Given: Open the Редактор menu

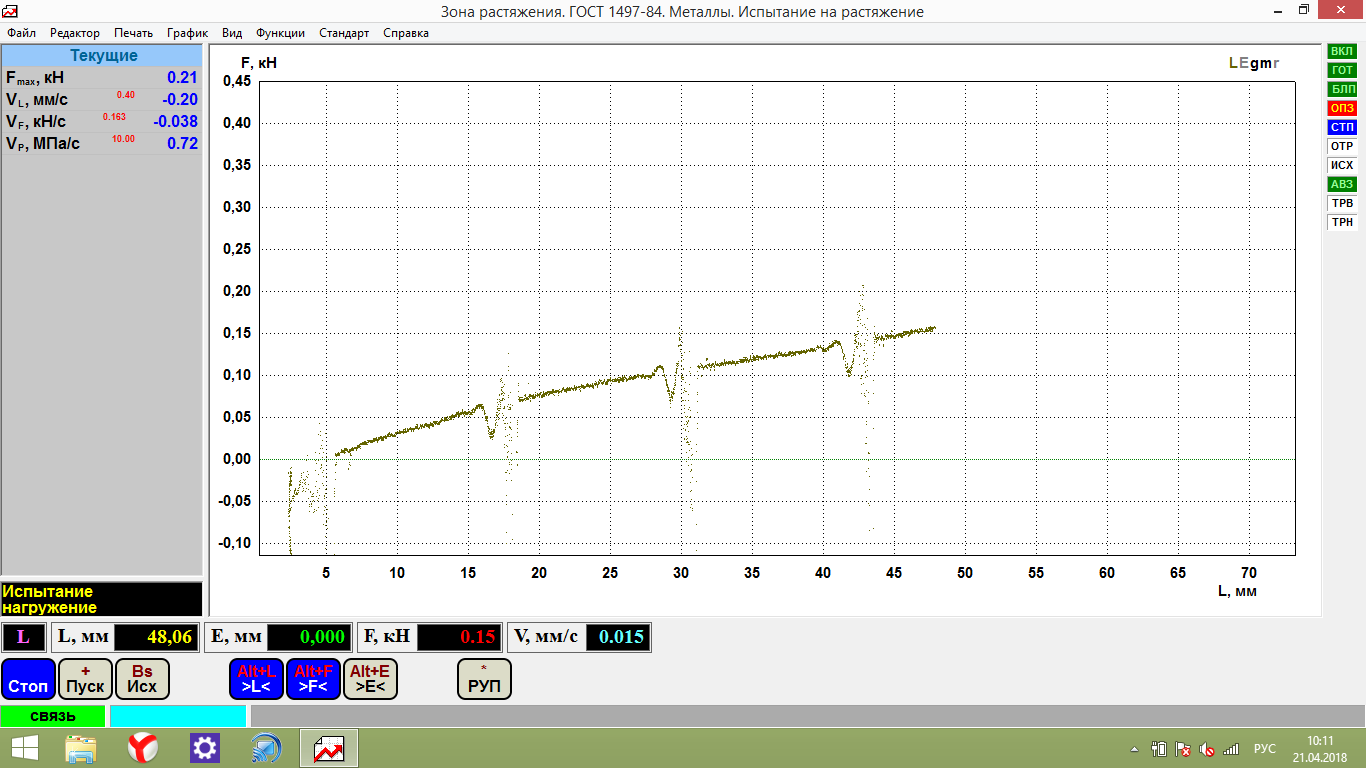Looking at the screenshot, I should pos(75,33).
